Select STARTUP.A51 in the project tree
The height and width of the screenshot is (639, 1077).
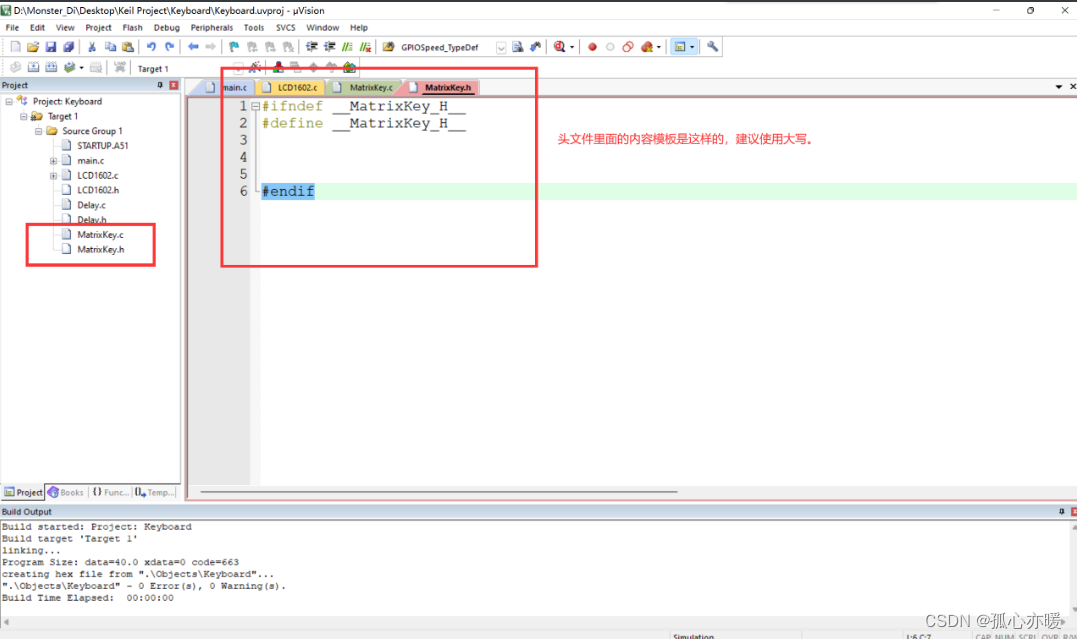102,146
